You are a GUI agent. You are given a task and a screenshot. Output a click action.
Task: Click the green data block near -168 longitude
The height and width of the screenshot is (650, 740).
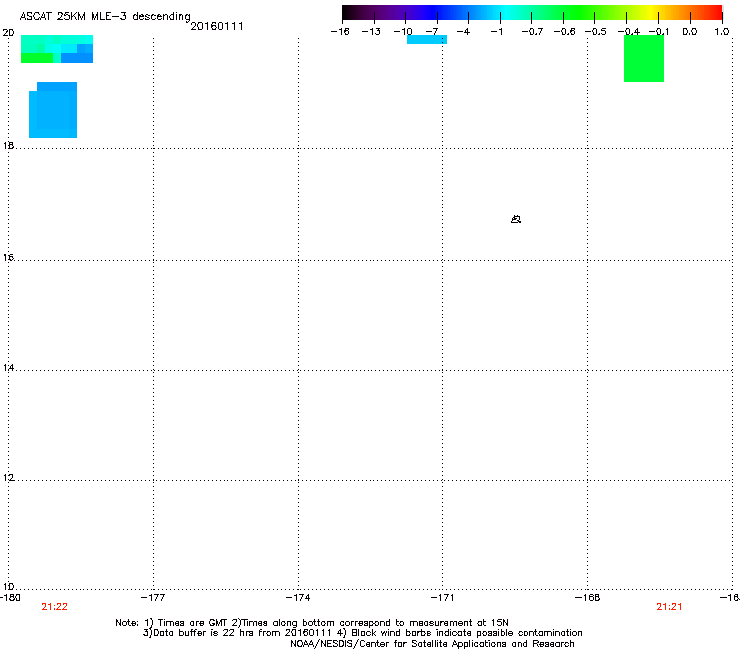pyautogui.click(x=644, y=58)
